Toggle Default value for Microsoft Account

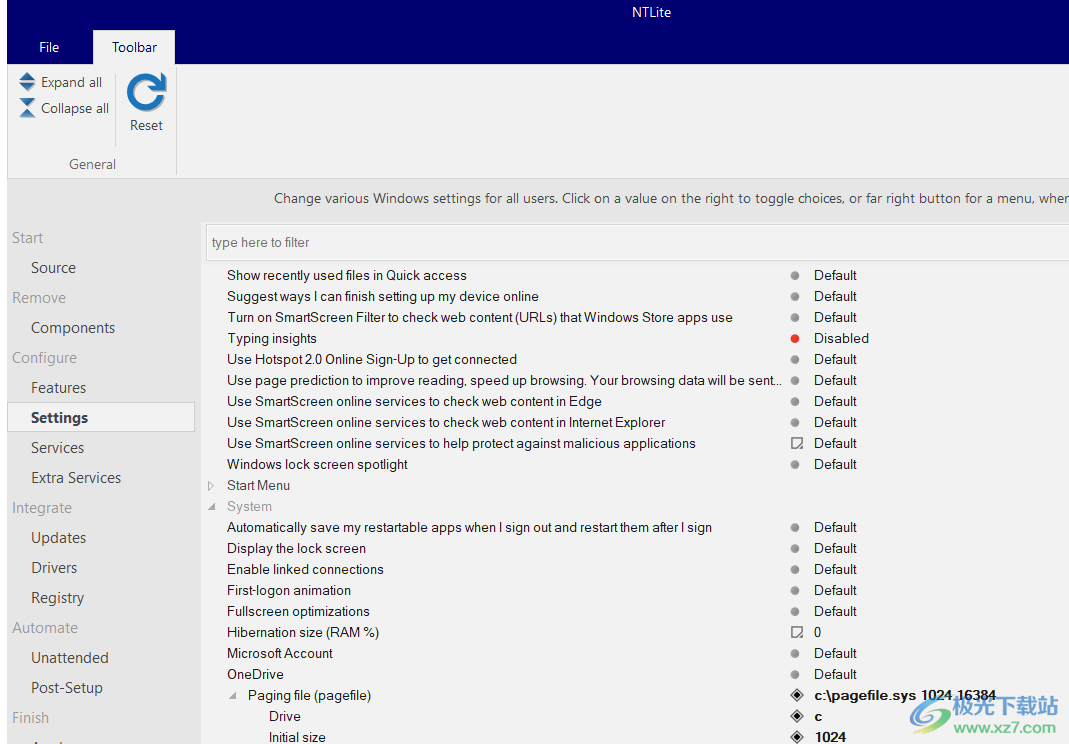tap(835, 653)
